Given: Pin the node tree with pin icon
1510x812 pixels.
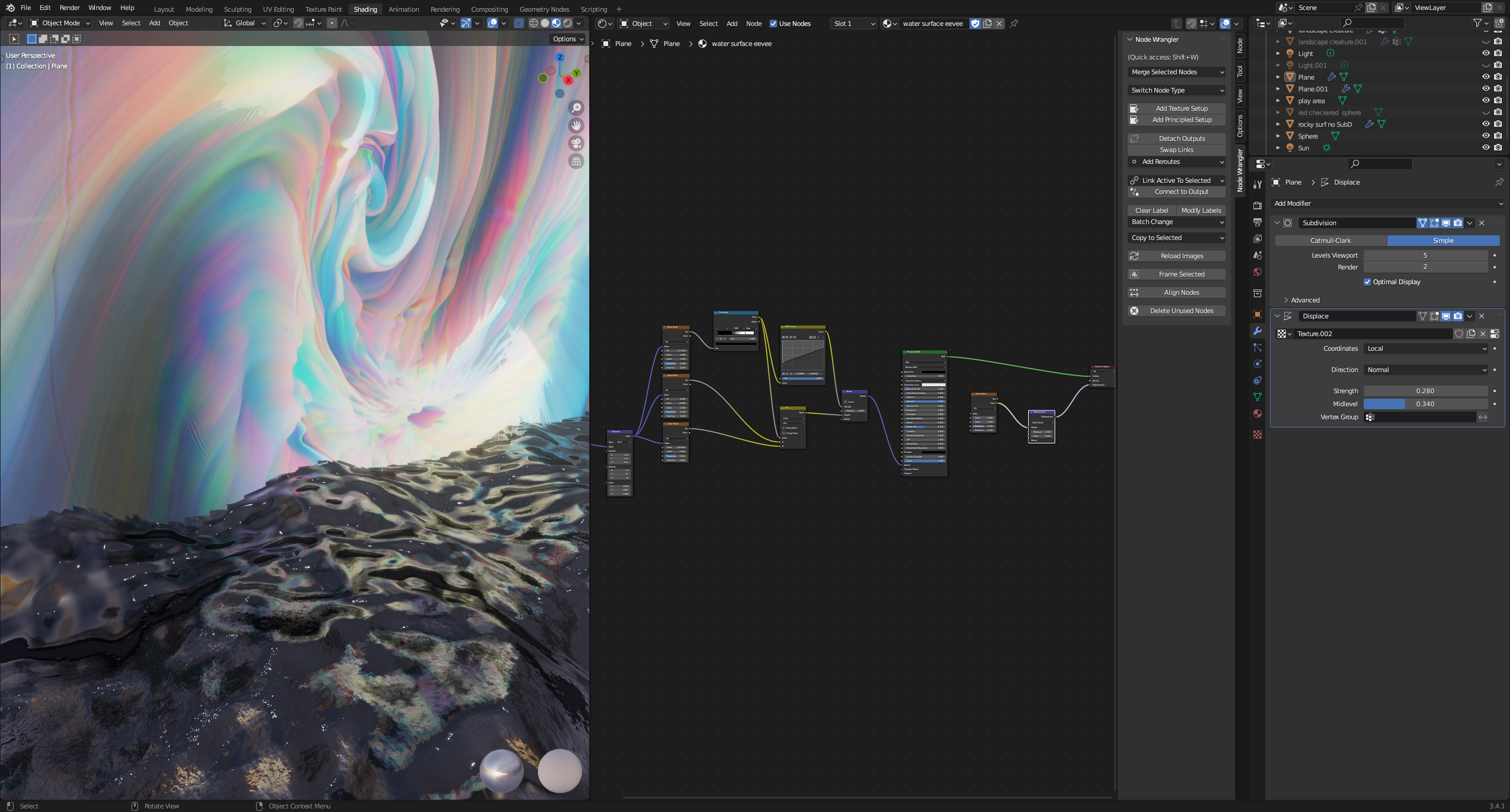Looking at the screenshot, I should (x=1014, y=24).
